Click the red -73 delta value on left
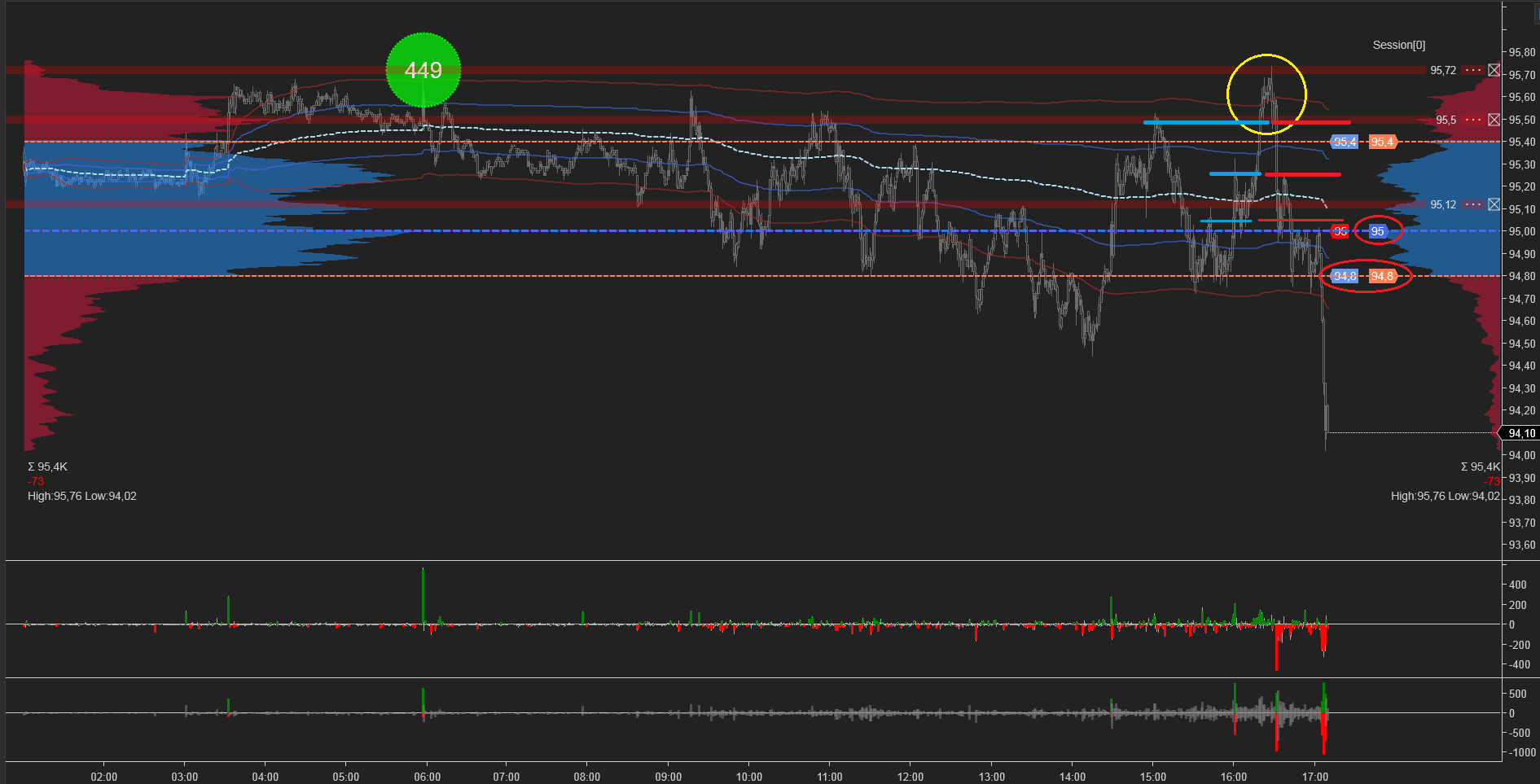The image size is (1540, 784). click(x=36, y=481)
